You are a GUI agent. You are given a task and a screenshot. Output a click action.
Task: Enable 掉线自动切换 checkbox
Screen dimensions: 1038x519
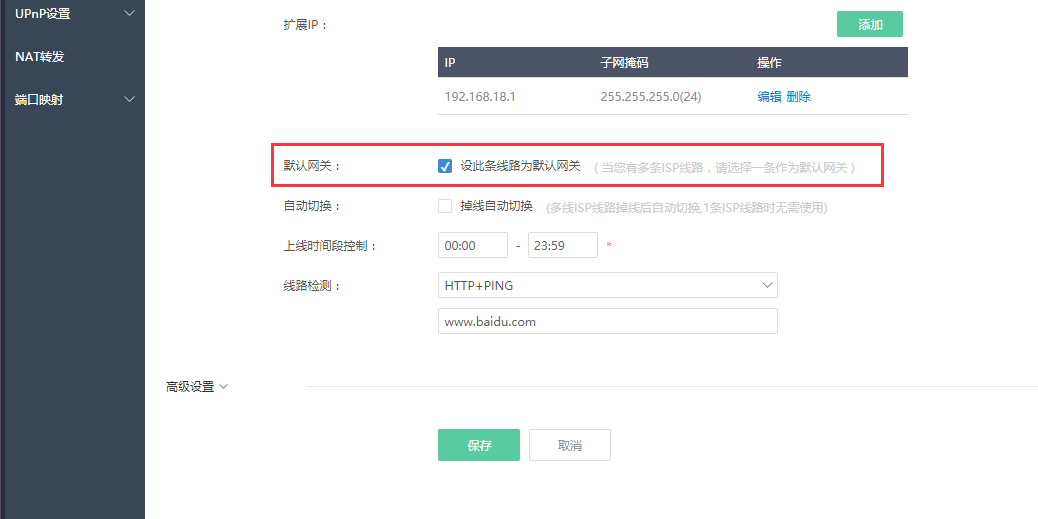445,206
